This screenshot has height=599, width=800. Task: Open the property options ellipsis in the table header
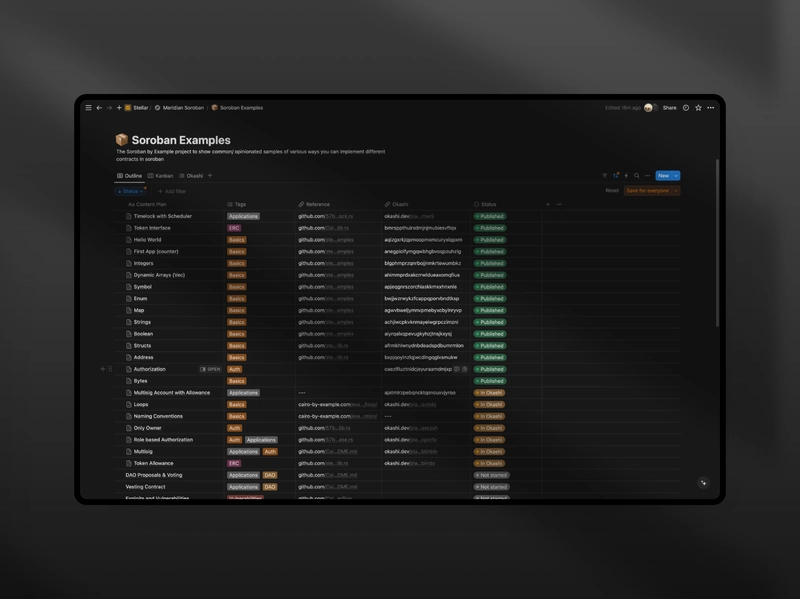(559, 204)
